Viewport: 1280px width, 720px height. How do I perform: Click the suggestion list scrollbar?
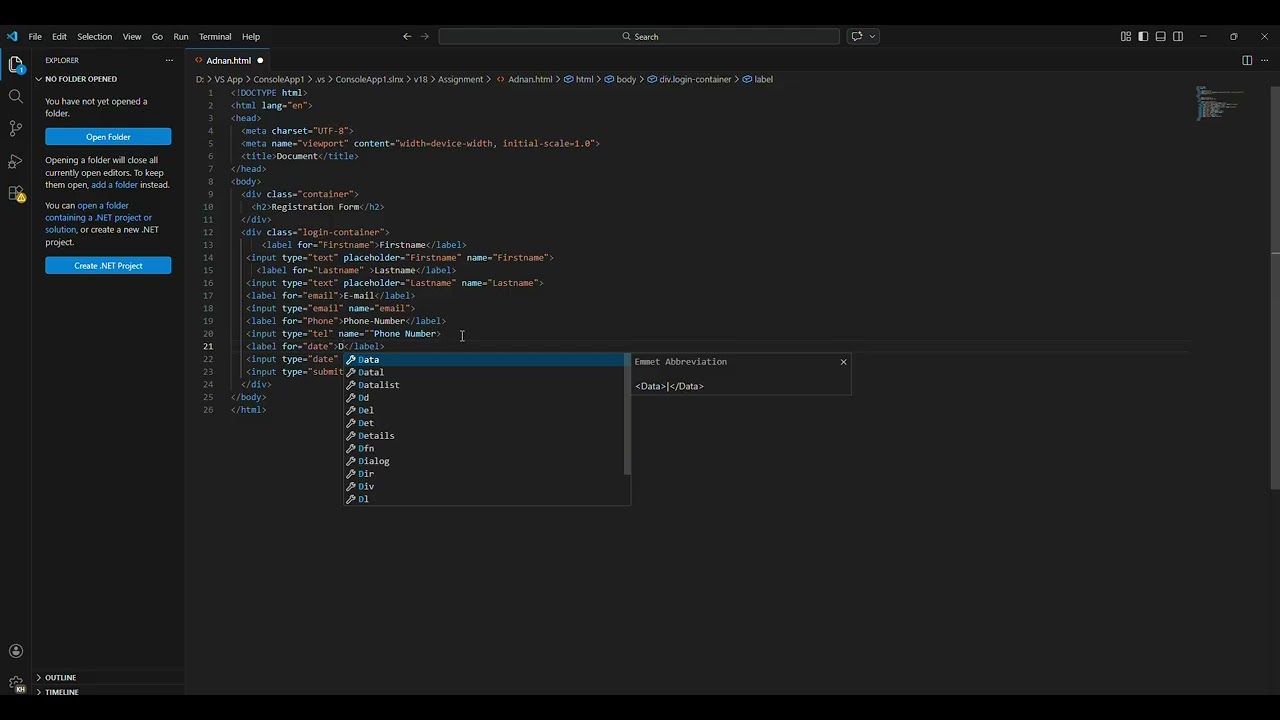click(x=627, y=414)
